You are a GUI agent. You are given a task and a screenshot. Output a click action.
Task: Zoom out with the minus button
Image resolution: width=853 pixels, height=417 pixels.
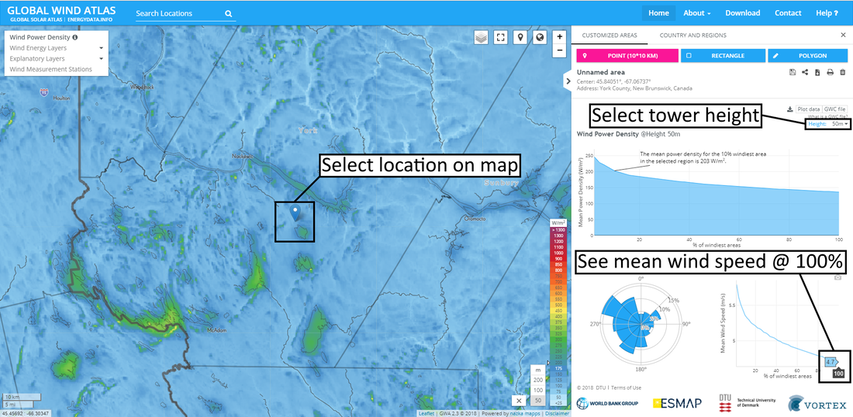(560, 51)
